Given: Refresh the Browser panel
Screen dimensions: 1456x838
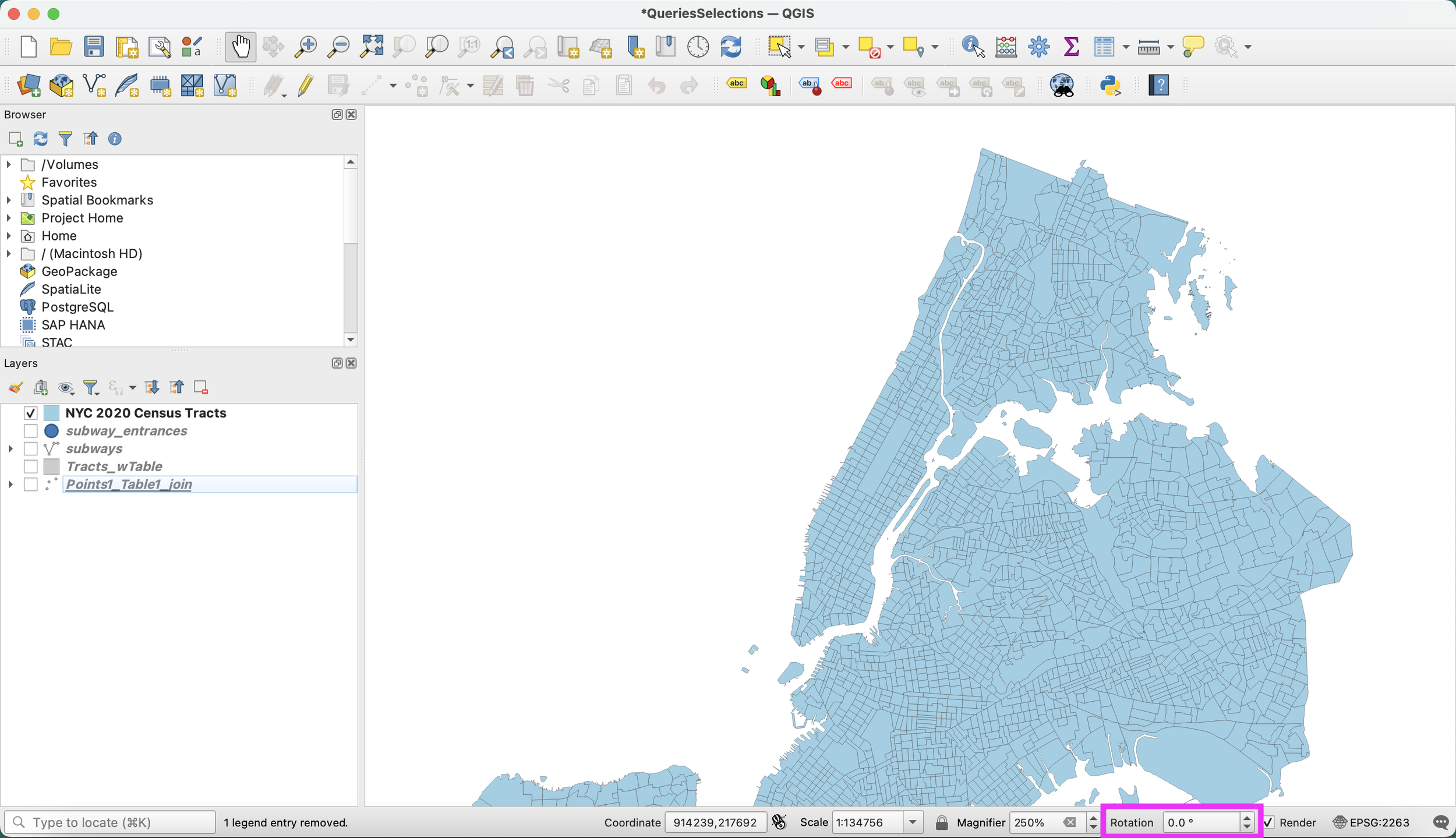Looking at the screenshot, I should coord(40,139).
